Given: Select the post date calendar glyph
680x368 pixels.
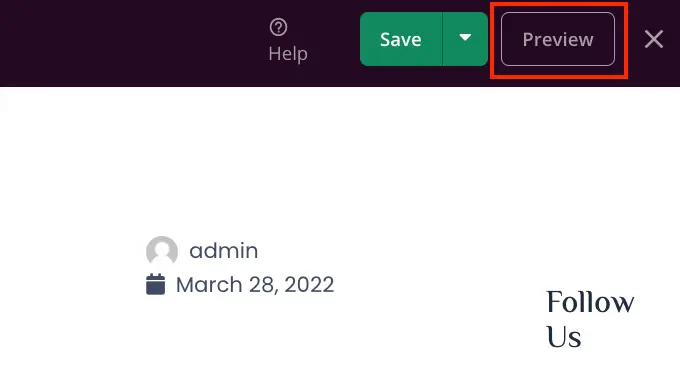Looking at the screenshot, I should tap(155, 284).
